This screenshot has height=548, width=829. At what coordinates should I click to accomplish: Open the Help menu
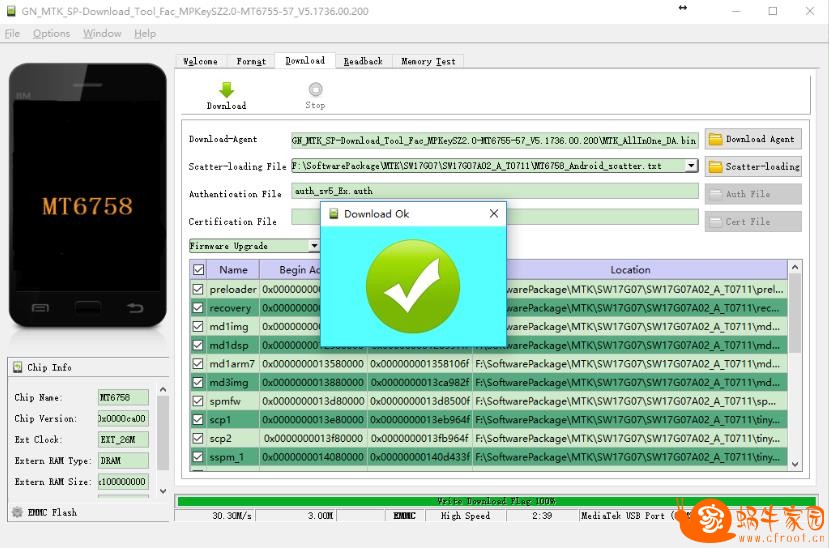(x=145, y=33)
